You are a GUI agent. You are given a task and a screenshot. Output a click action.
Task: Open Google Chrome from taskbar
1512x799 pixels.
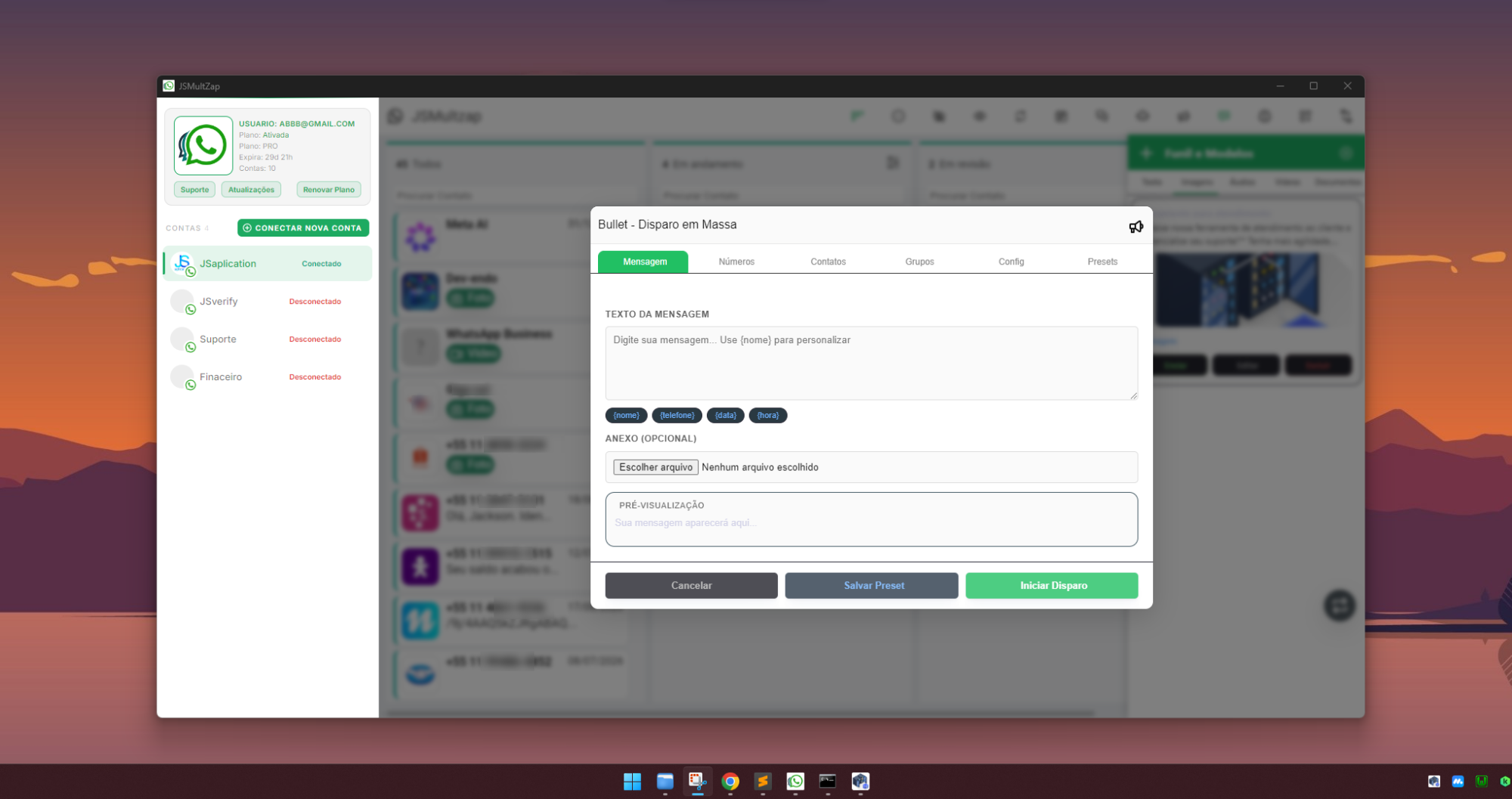click(730, 782)
